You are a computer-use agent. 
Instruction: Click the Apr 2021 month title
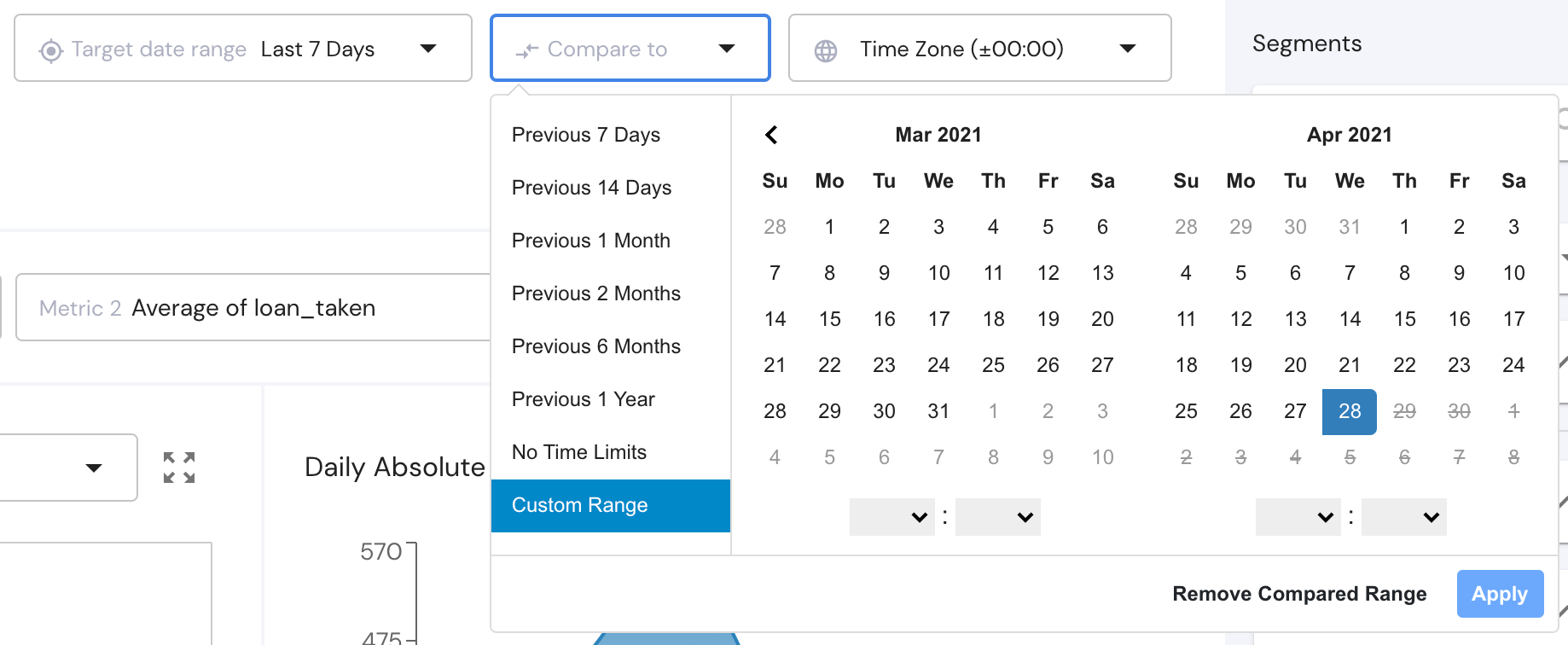[x=1350, y=135]
